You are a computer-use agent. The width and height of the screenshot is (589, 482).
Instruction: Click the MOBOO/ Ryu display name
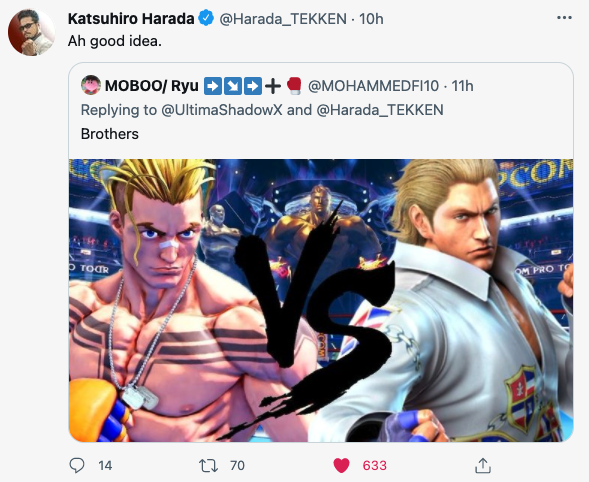pos(151,86)
